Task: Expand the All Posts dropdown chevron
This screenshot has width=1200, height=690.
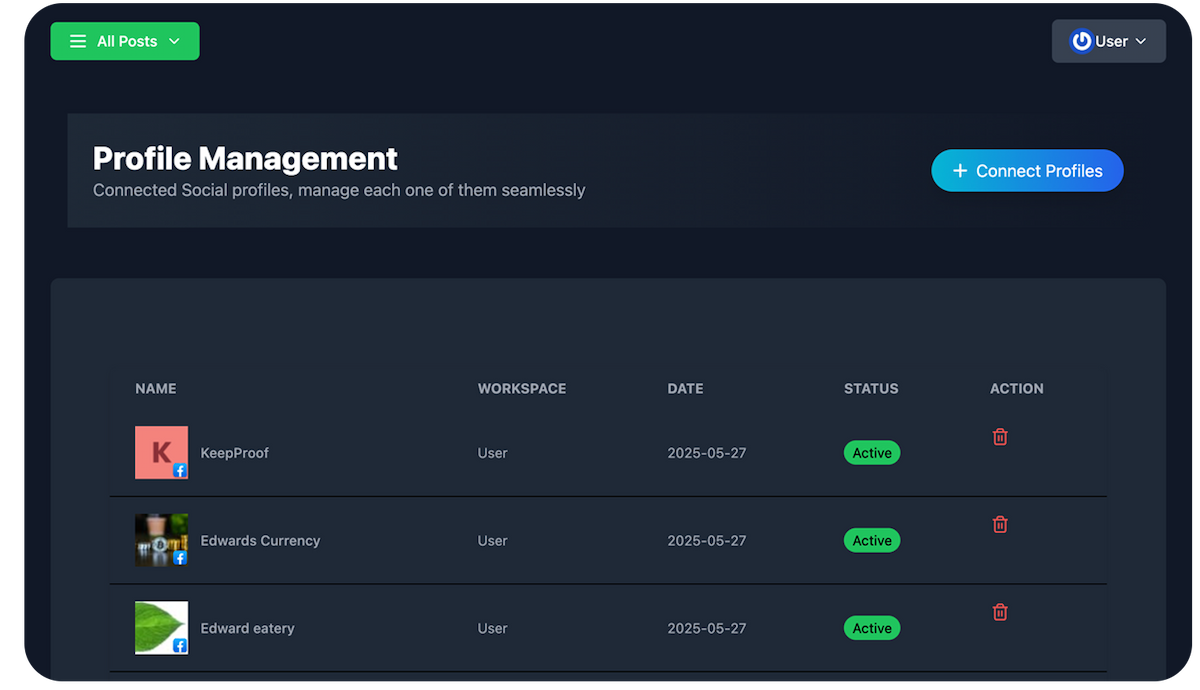Action: point(174,41)
